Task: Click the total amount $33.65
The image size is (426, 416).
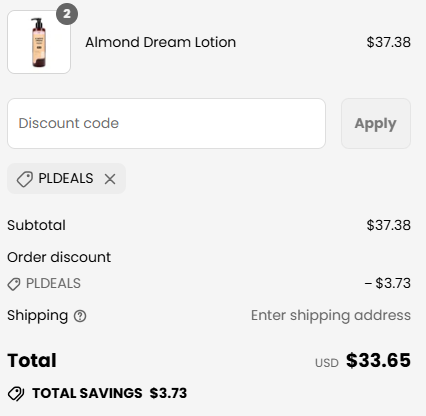Action: pos(378,360)
